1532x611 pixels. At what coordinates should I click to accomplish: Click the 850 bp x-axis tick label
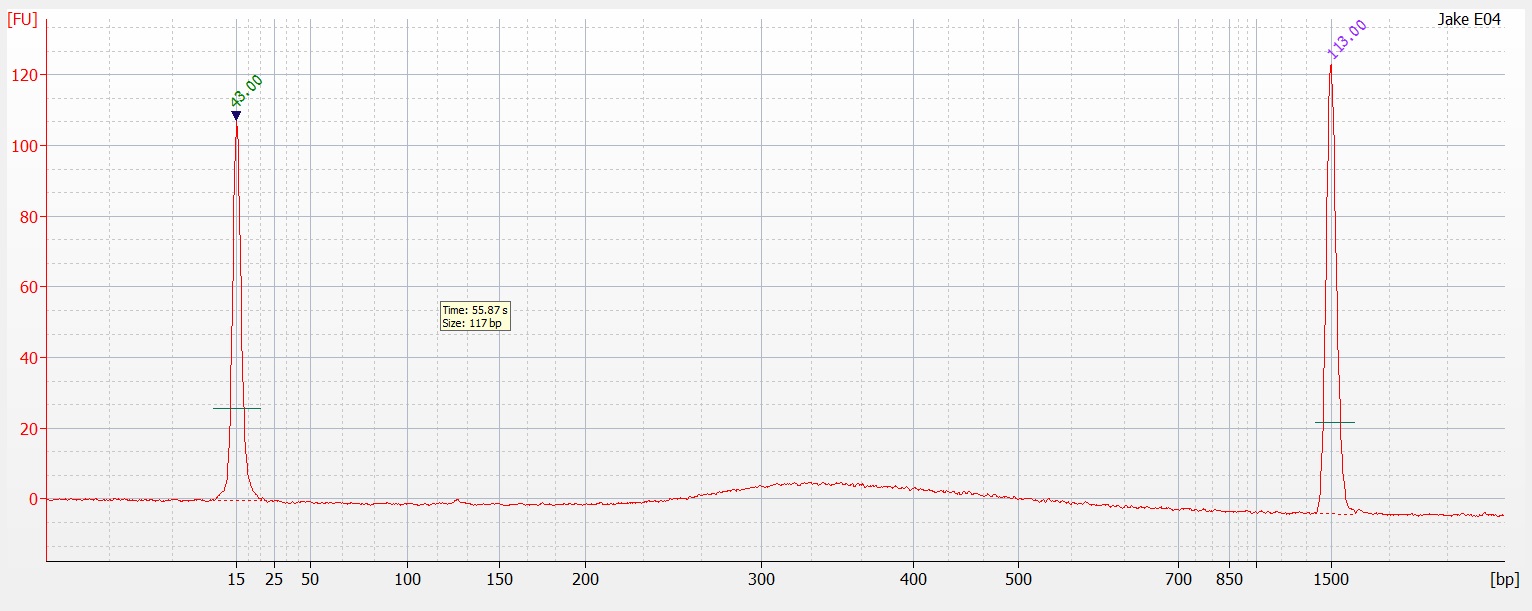click(1230, 579)
